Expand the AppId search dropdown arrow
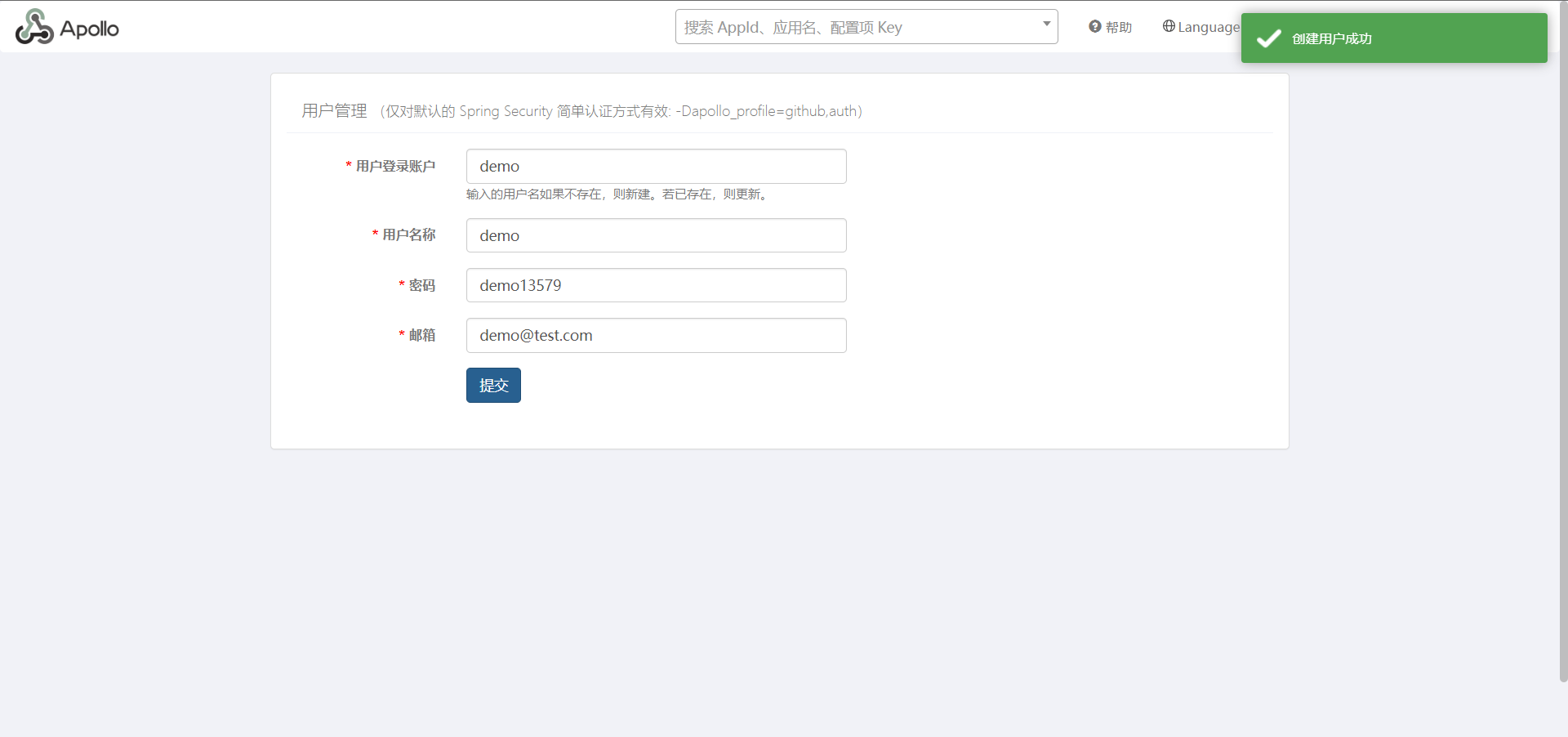Screen dimensions: 1568x737 coord(1046,24)
